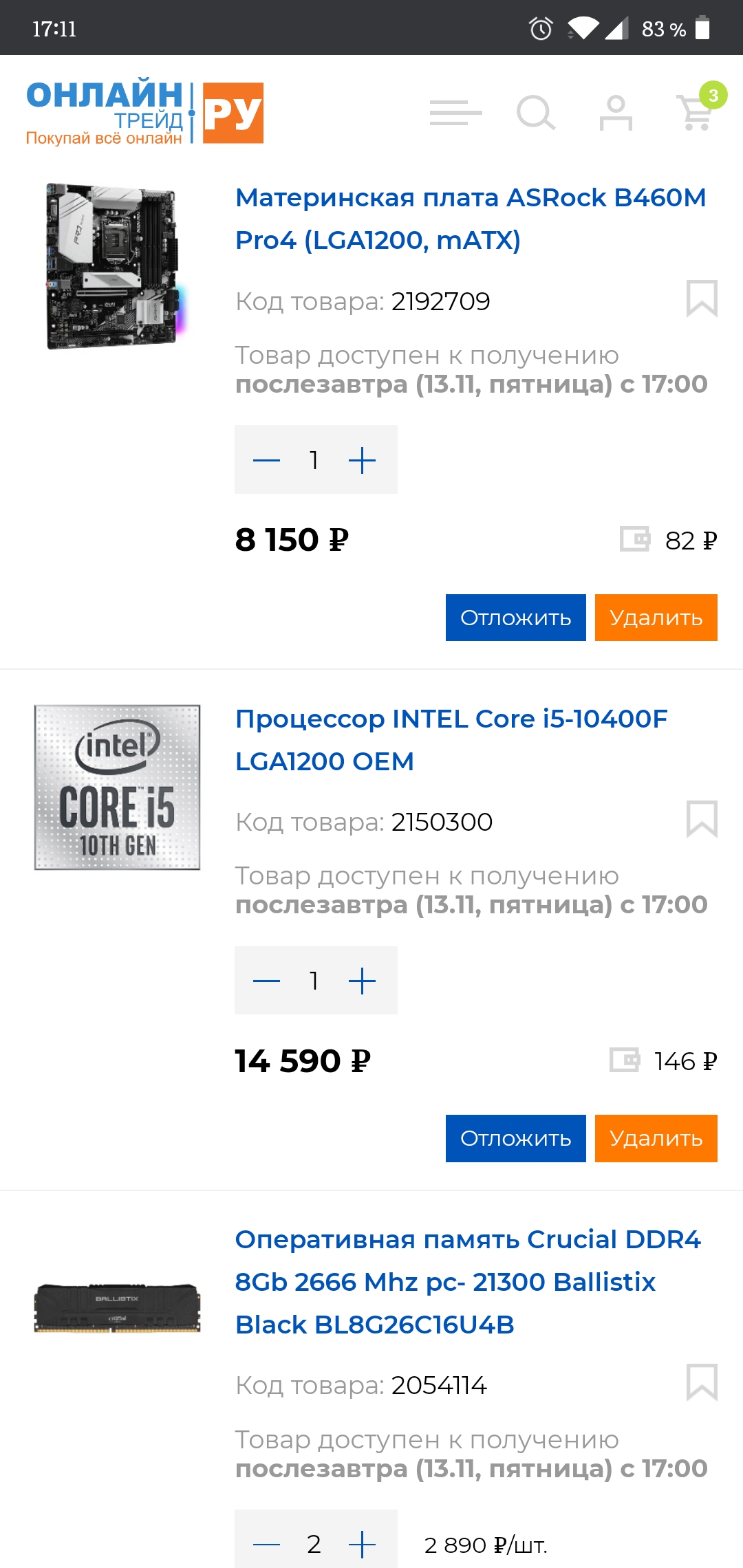The width and height of the screenshot is (743, 1568).
Task: Increase Intel processor quantity with plus
Action: click(x=363, y=981)
